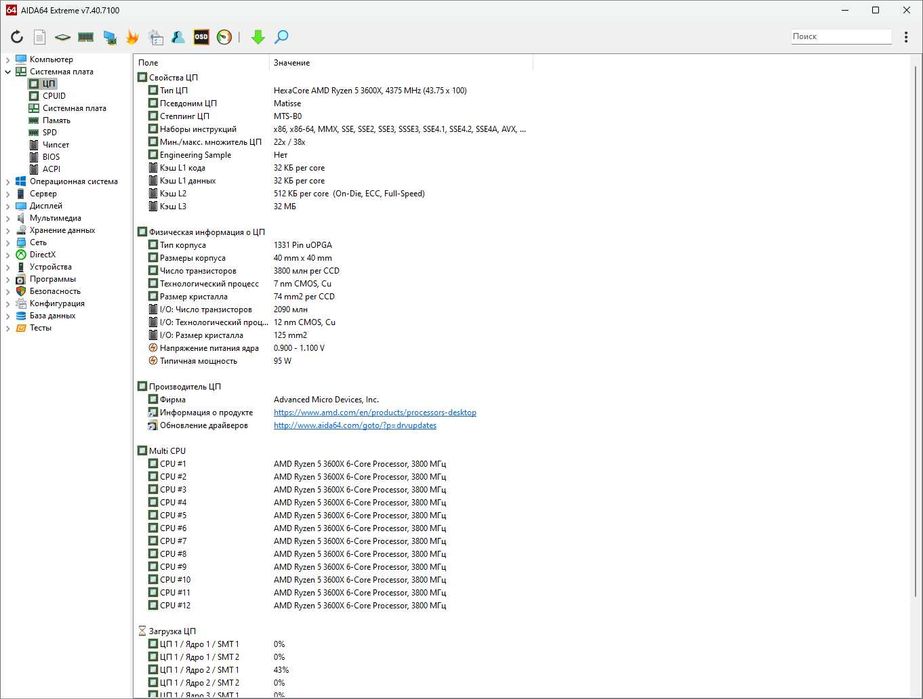
Task: Select the Тип ЦП row
Action: [336, 90]
